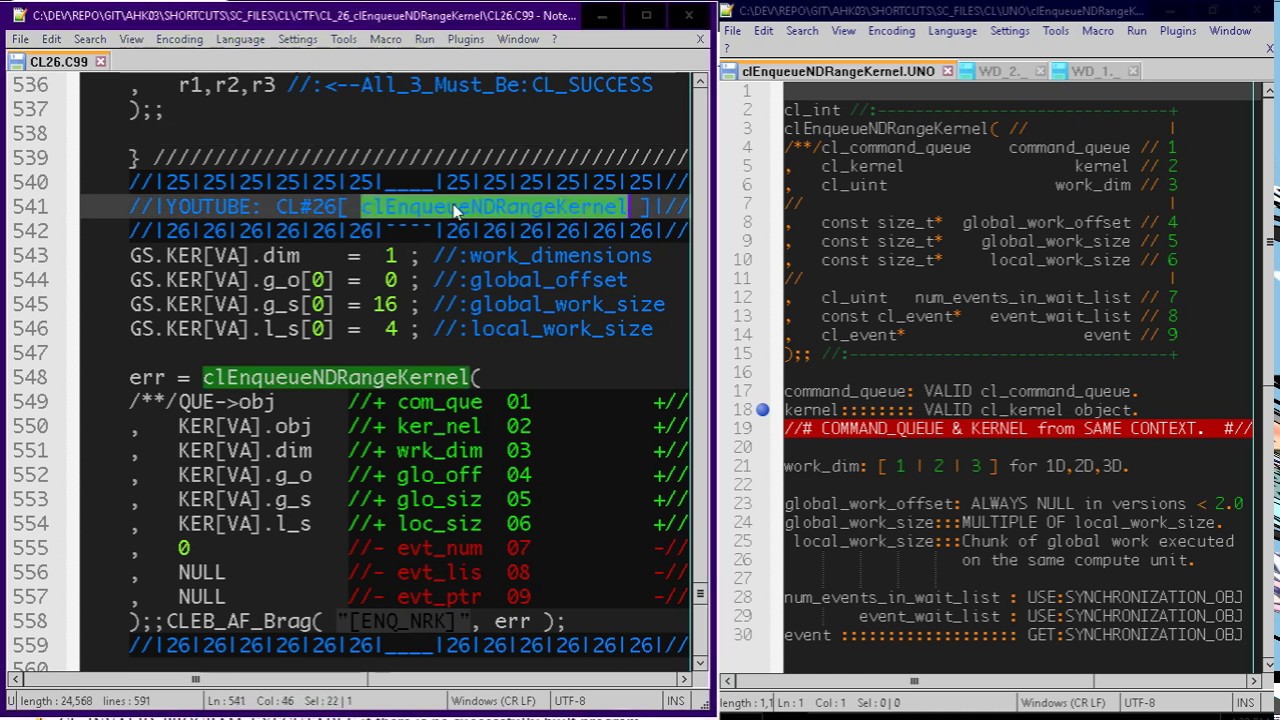Click the Notepad++ app icon in left title bar
This screenshot has height=720, width=1280.
coord(19,16)
